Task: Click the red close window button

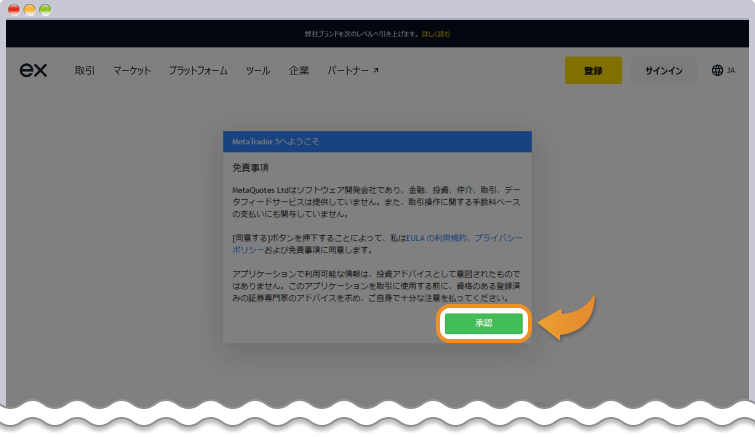Action: pyautogui.click(x=14, y=10)
